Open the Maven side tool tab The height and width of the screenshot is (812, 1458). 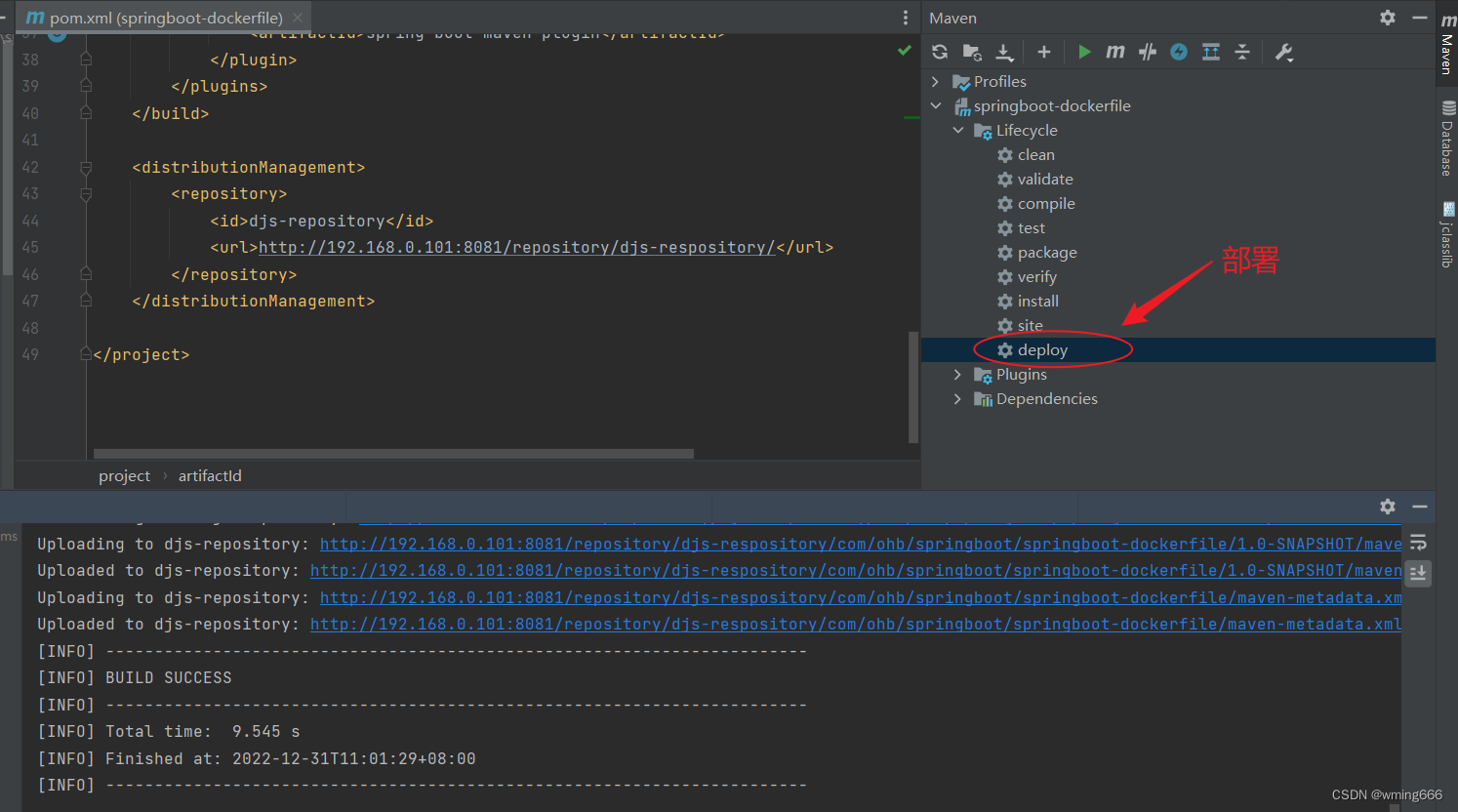click(x=1447, y=43)
